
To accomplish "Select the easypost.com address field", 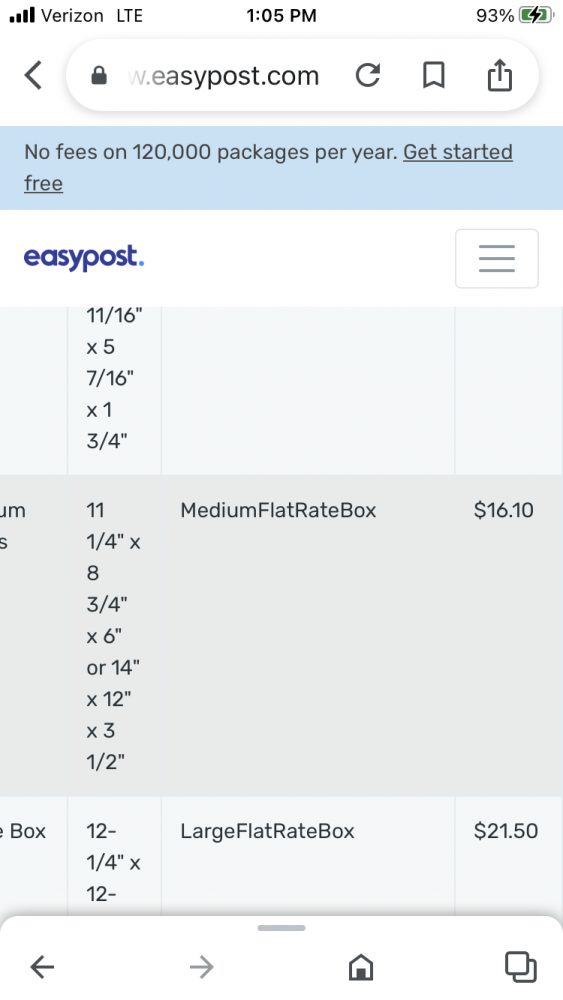I will pyautogui.click(x=223, y=76).
